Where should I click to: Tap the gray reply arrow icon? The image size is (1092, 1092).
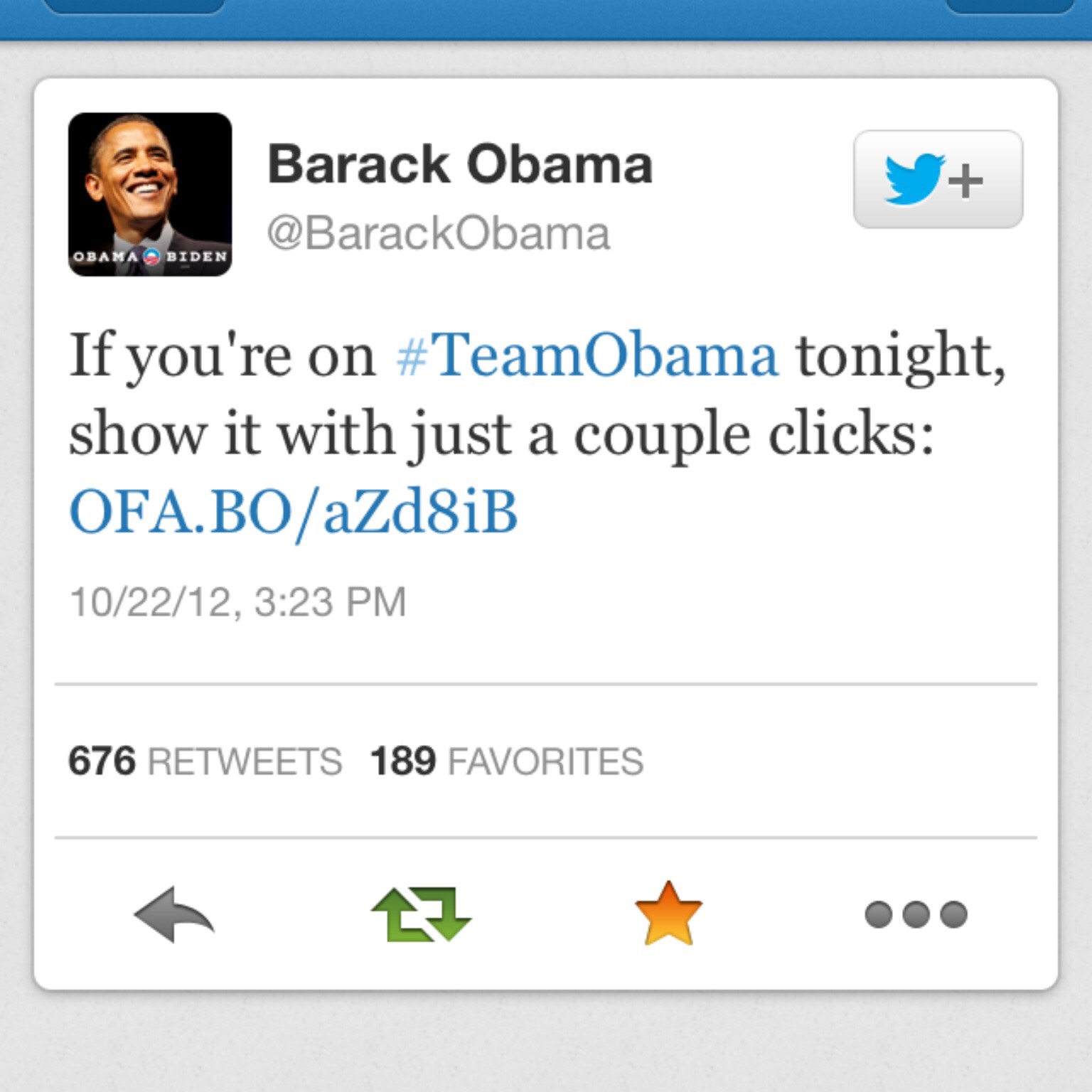[174, 914]
